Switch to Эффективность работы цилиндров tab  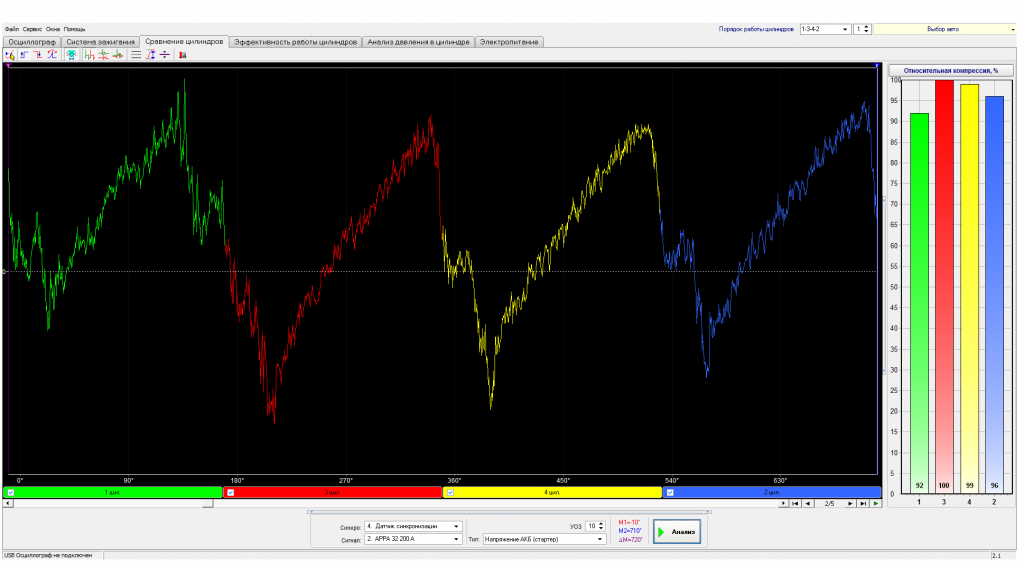(295, 42)
